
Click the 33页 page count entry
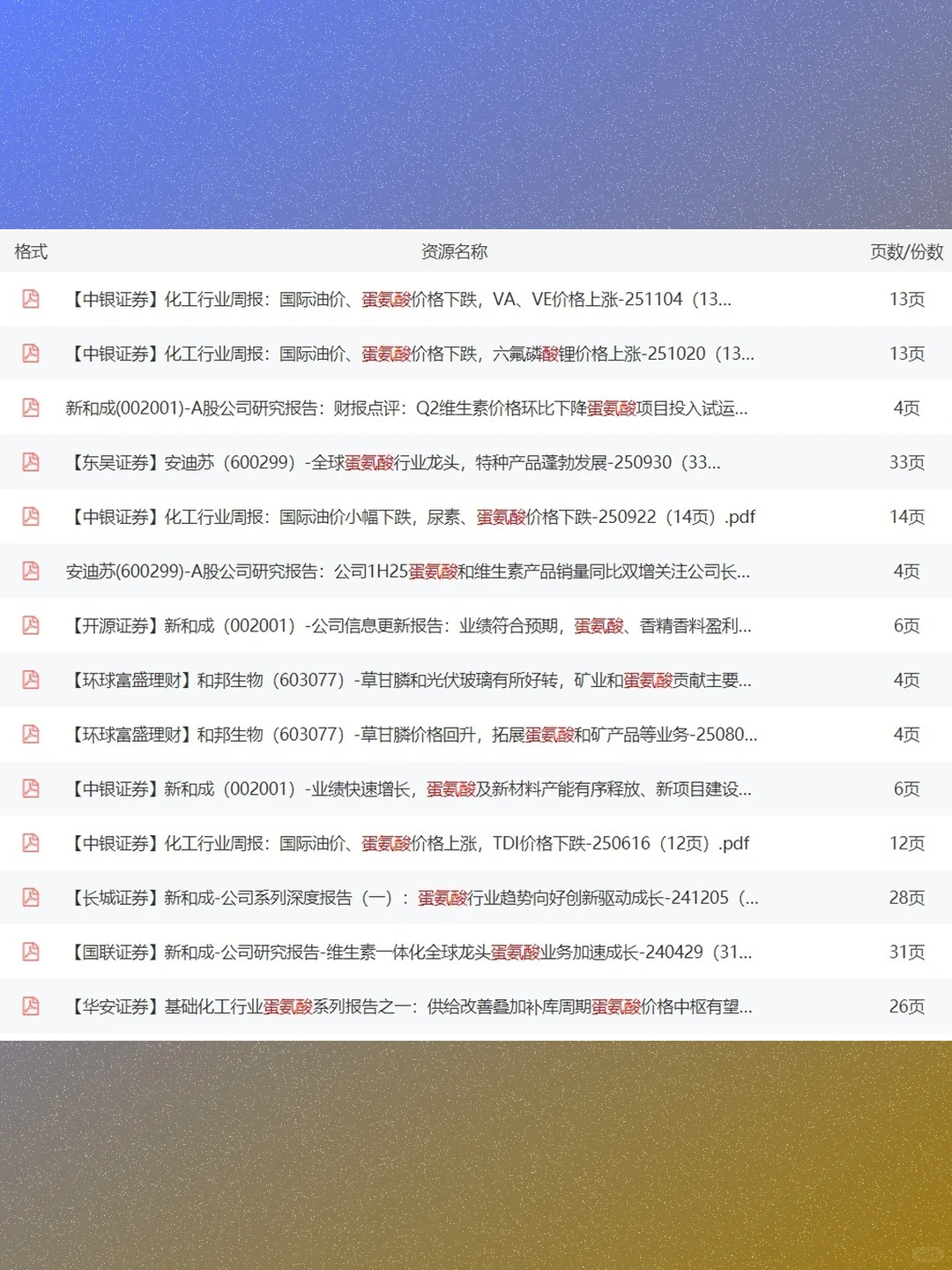tap(909, 463)
